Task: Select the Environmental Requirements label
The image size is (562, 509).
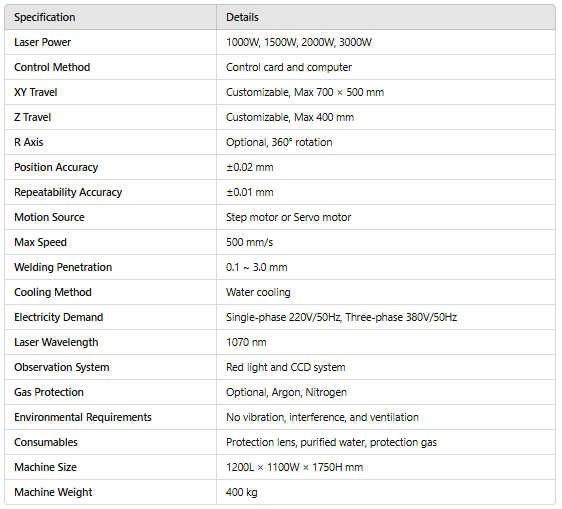Action: tap(83, 417)
